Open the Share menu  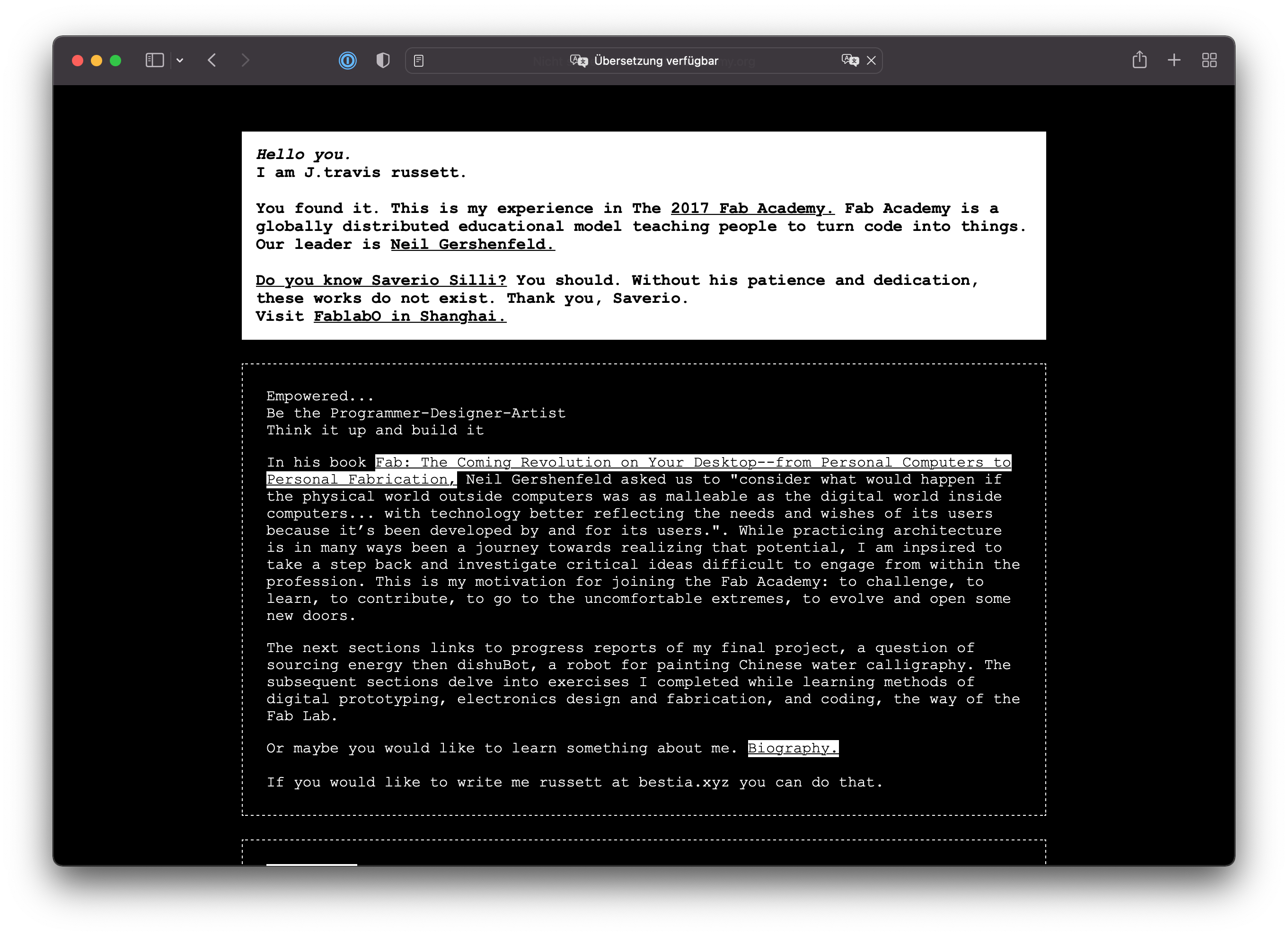pos(1139,60)
